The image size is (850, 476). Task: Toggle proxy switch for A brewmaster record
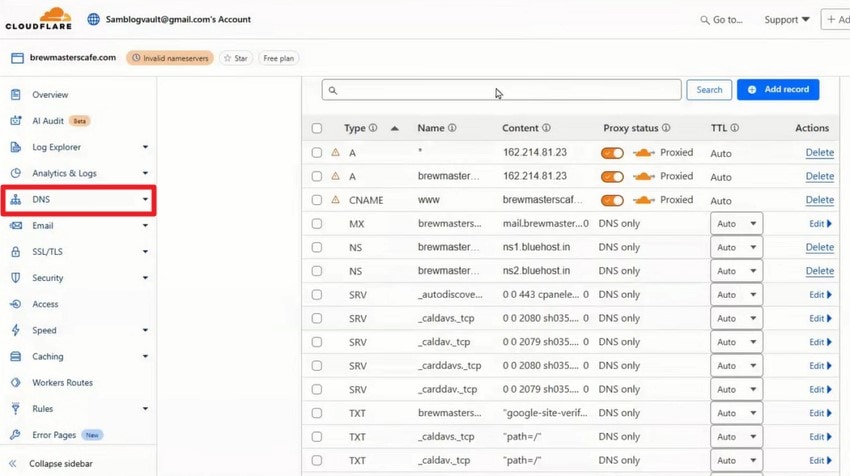[x=612, y=177]
